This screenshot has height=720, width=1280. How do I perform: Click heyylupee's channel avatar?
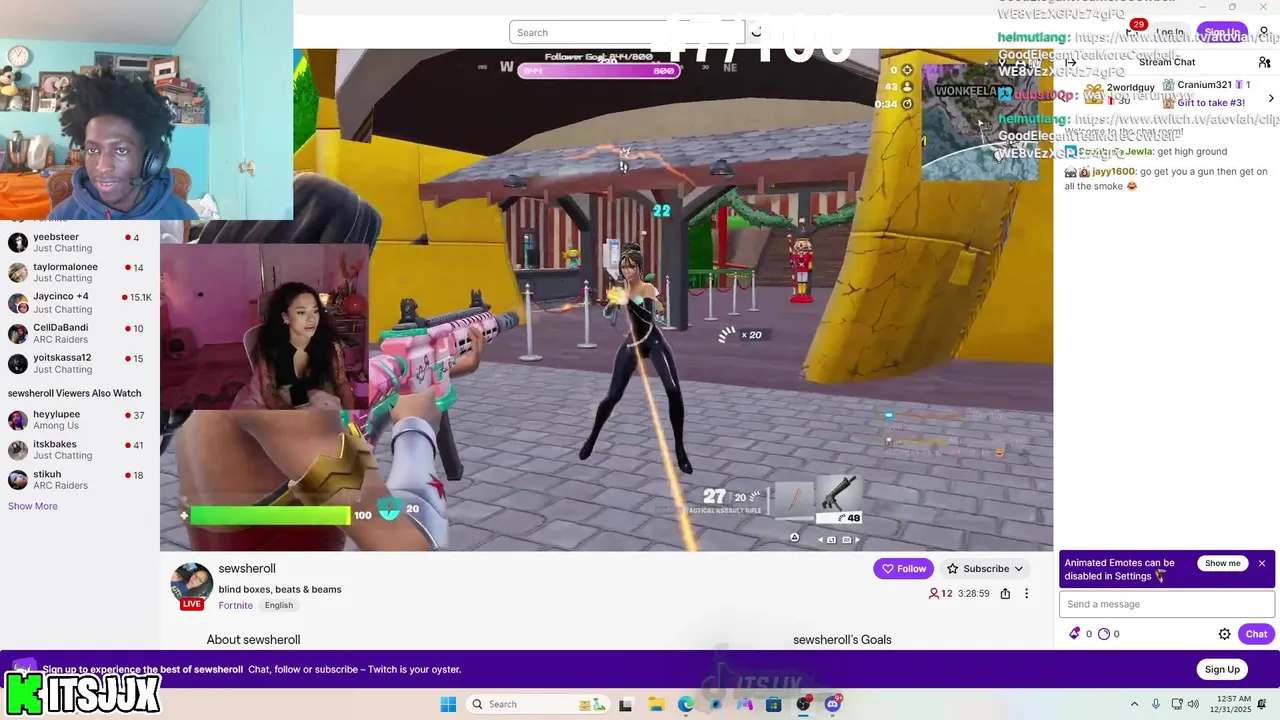[x=18, y=419]
